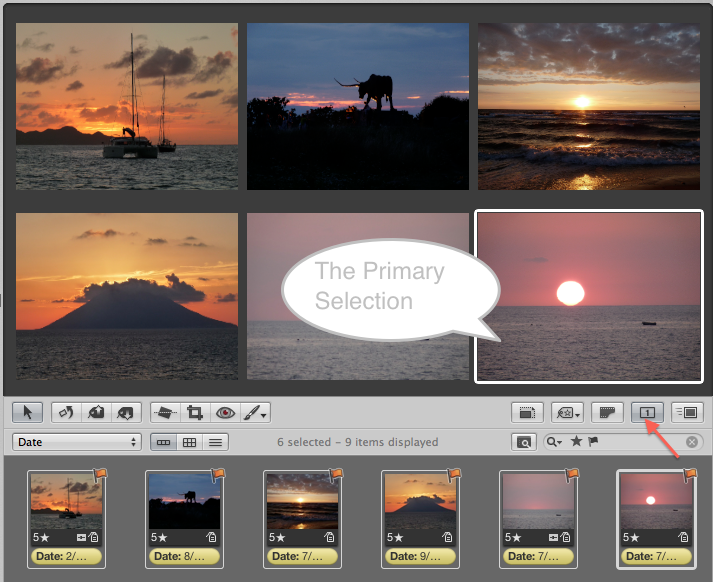Screen dimensions: 713x582
Task: Switch browser to List view
Action: pos(214,442)
